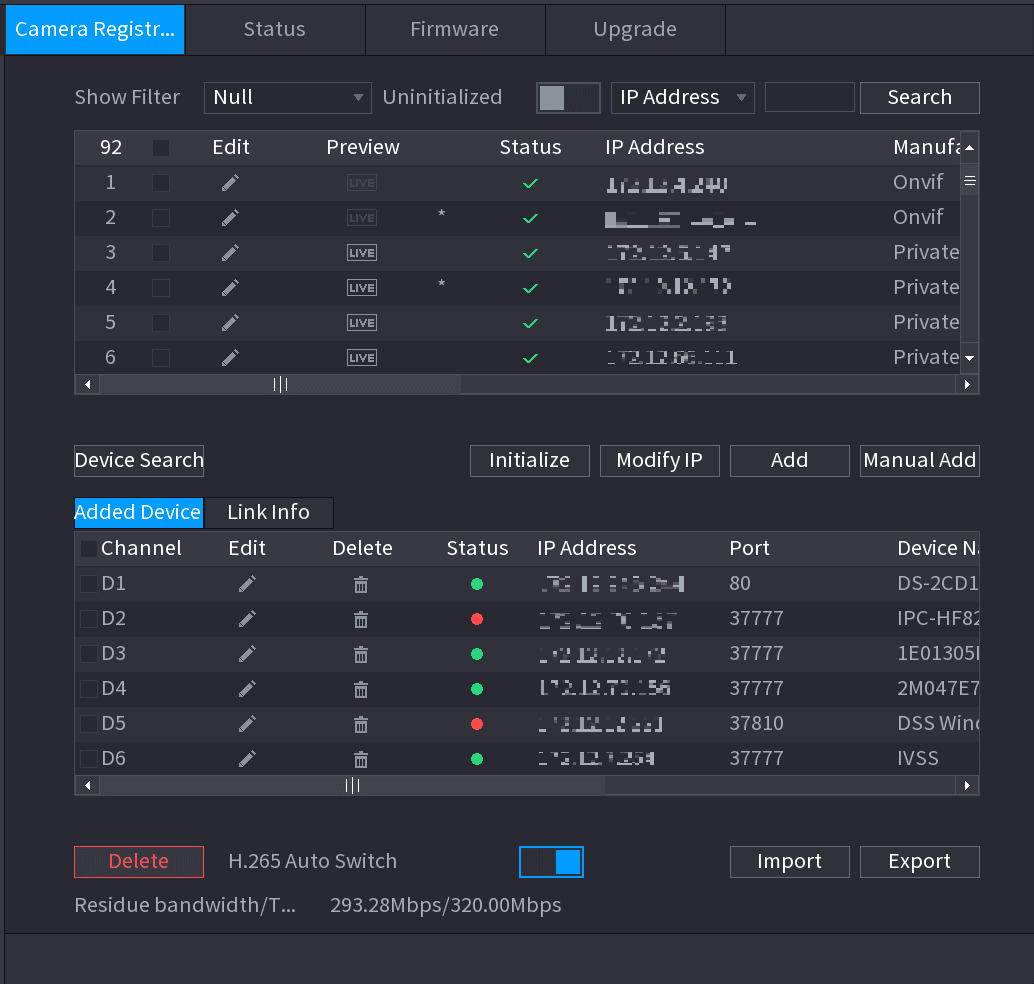Check the select-all box in searched device header
Viewport: 1034px width, 984px height.
tap(161, 148)
